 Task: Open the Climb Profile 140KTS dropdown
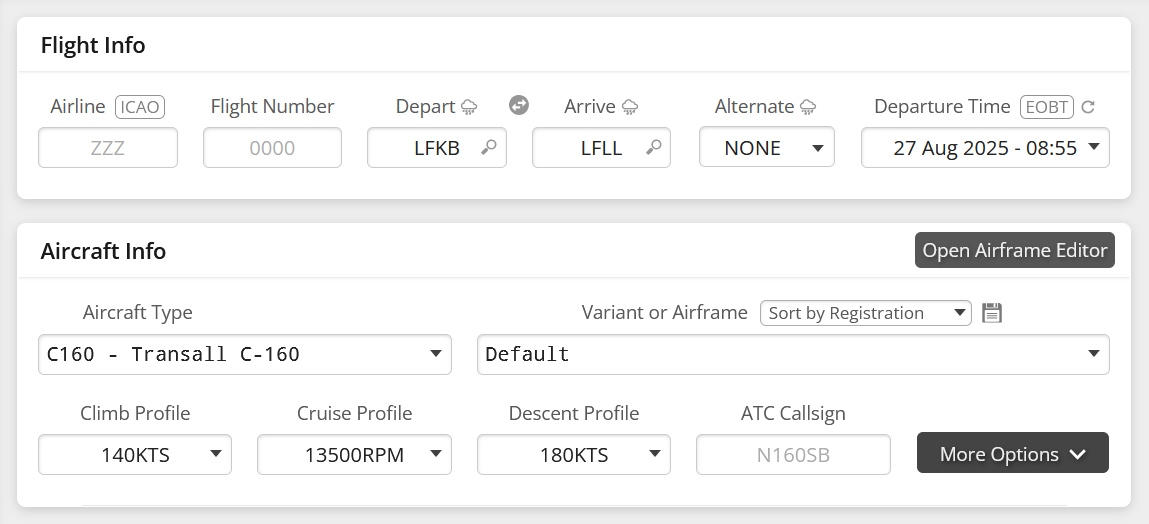[x=135, y=455]
